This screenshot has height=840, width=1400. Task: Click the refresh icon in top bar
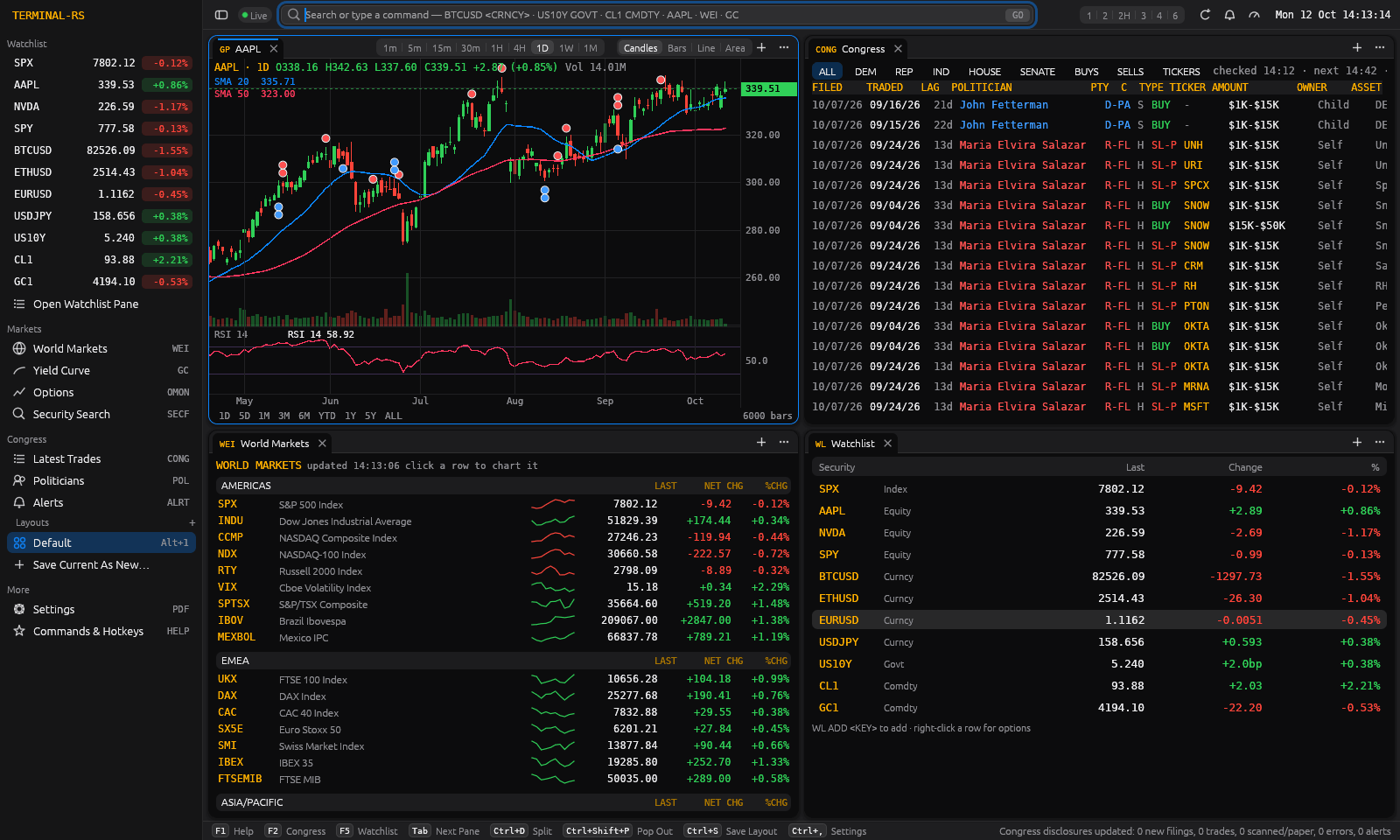(1205, 15)
